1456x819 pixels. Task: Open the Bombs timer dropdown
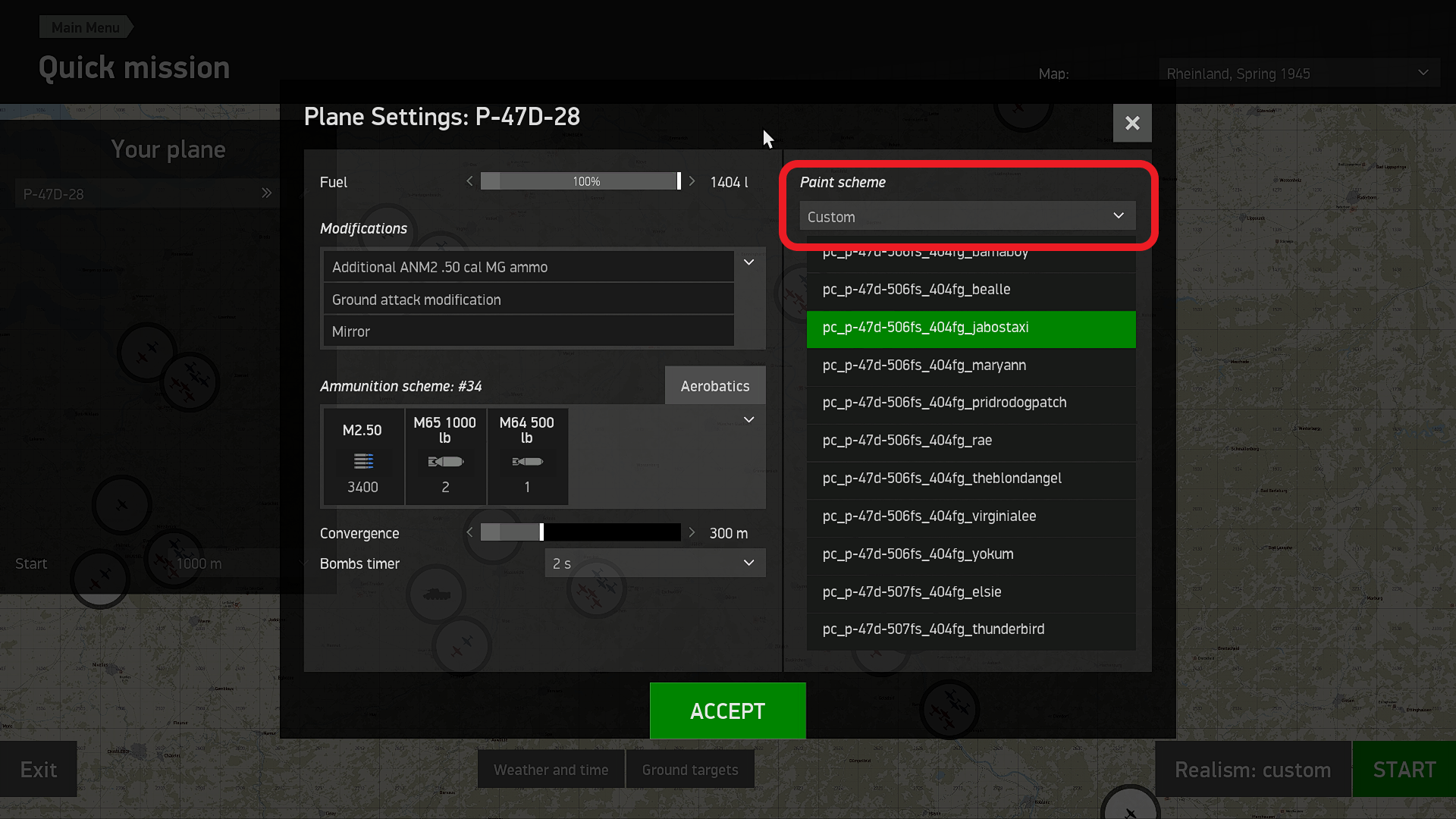point(654,563)
